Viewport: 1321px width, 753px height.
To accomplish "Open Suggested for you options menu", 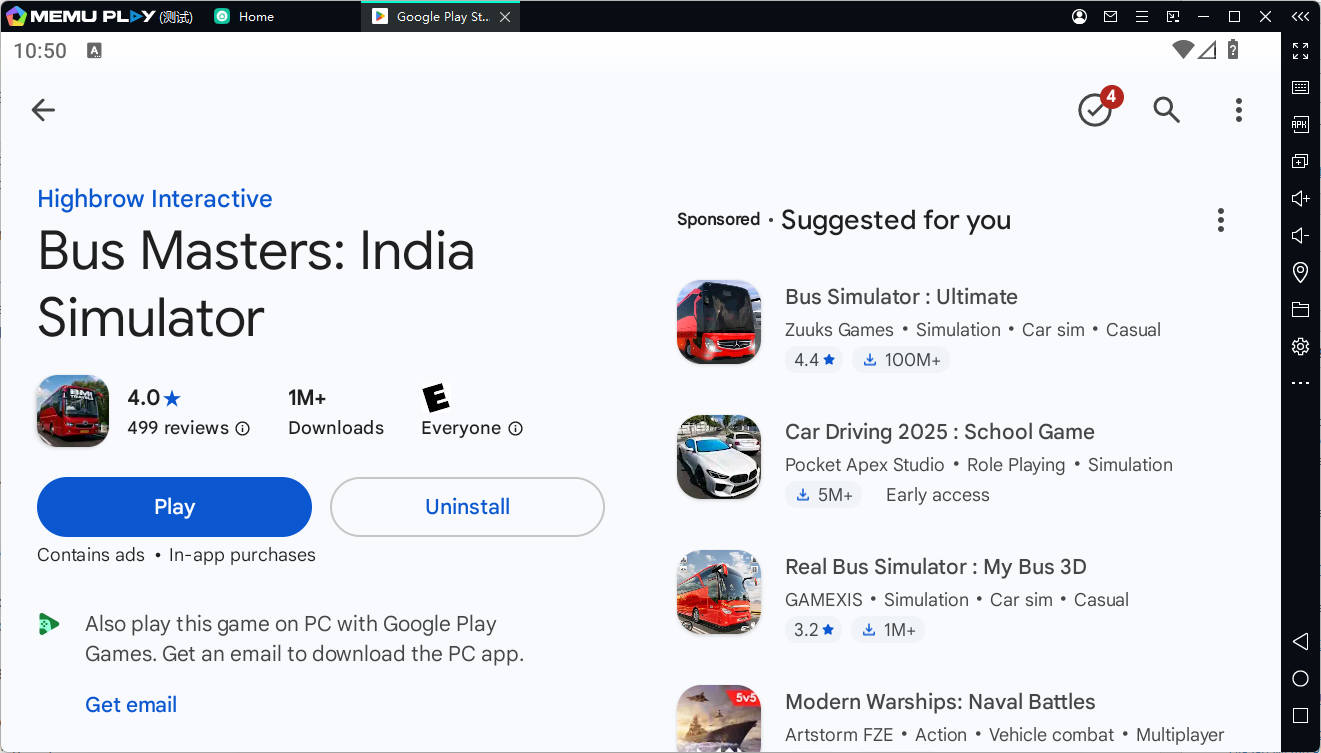I will pos(1220,220).
